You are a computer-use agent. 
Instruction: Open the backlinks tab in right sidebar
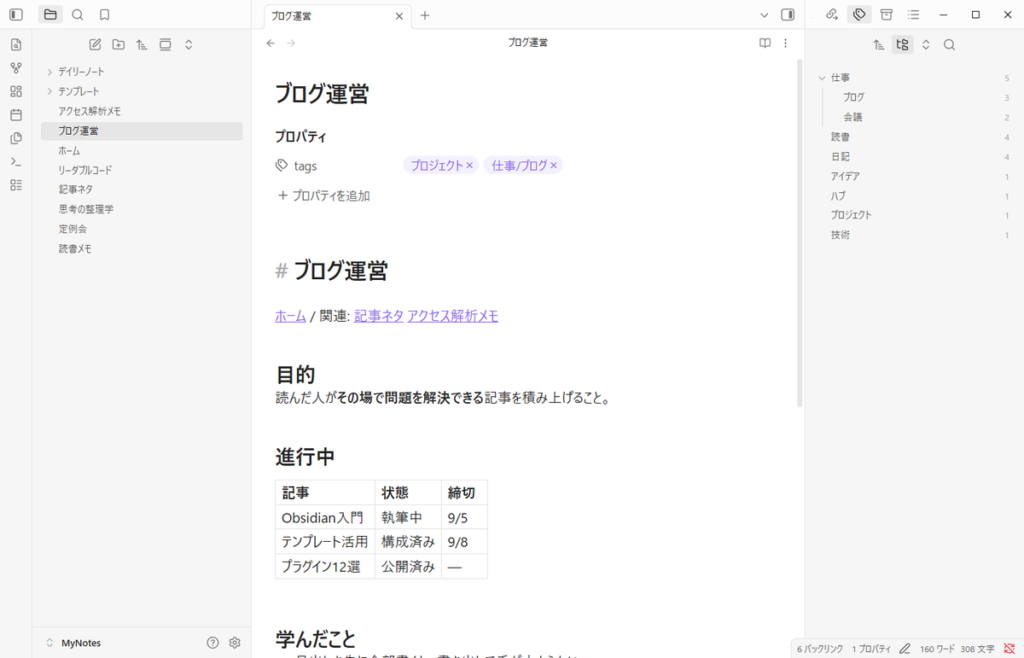point(832,14)
